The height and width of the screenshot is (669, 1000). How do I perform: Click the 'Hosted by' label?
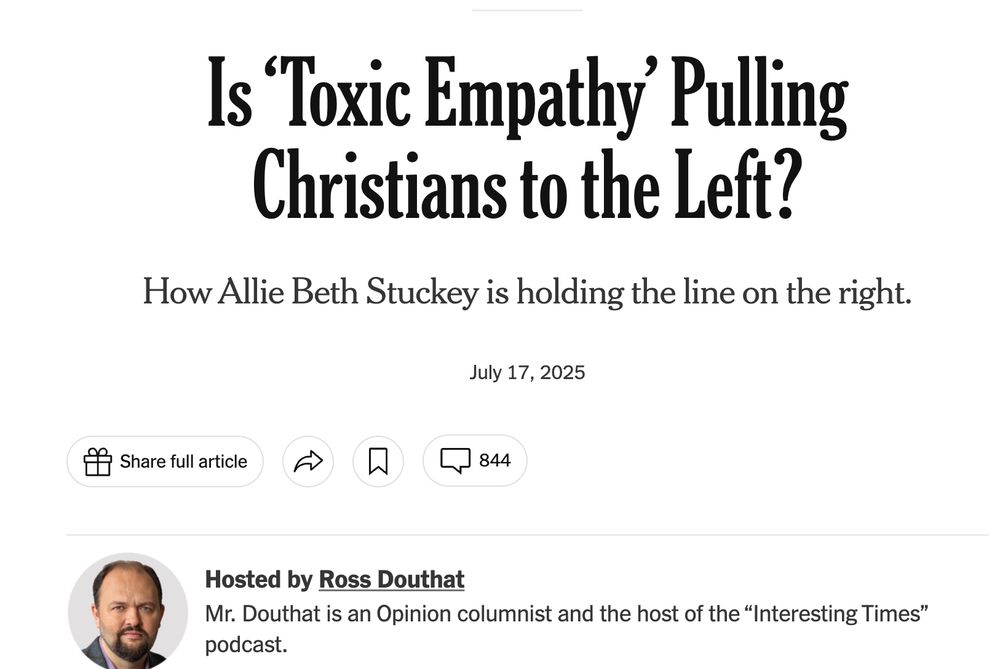tap(258, 579)
